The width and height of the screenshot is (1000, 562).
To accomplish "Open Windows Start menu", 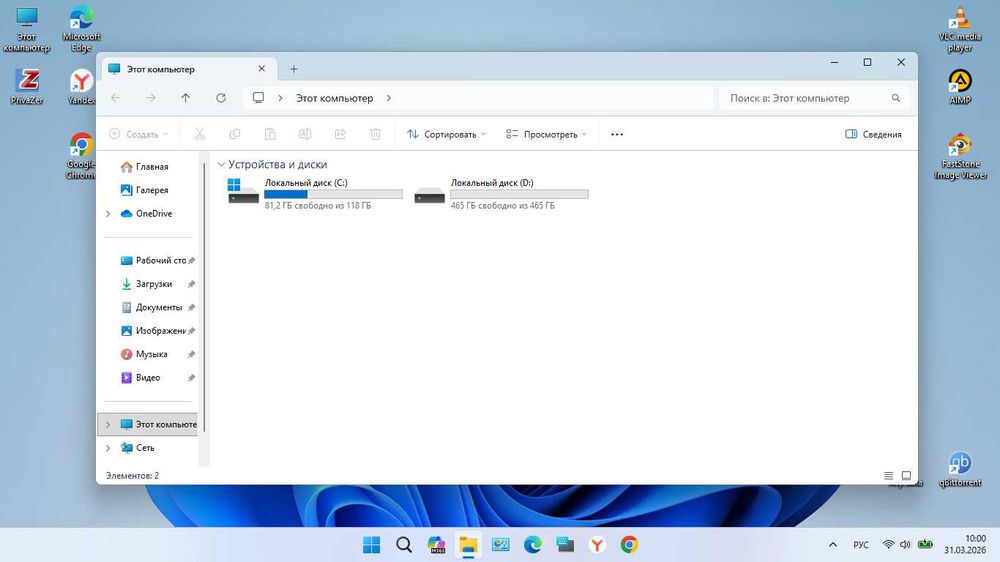I will [371, 545].
